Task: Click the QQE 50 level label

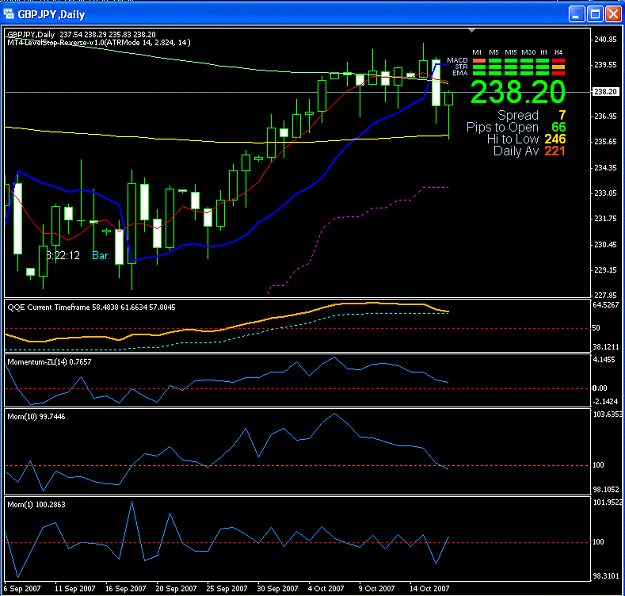Action: coord(596,328)
